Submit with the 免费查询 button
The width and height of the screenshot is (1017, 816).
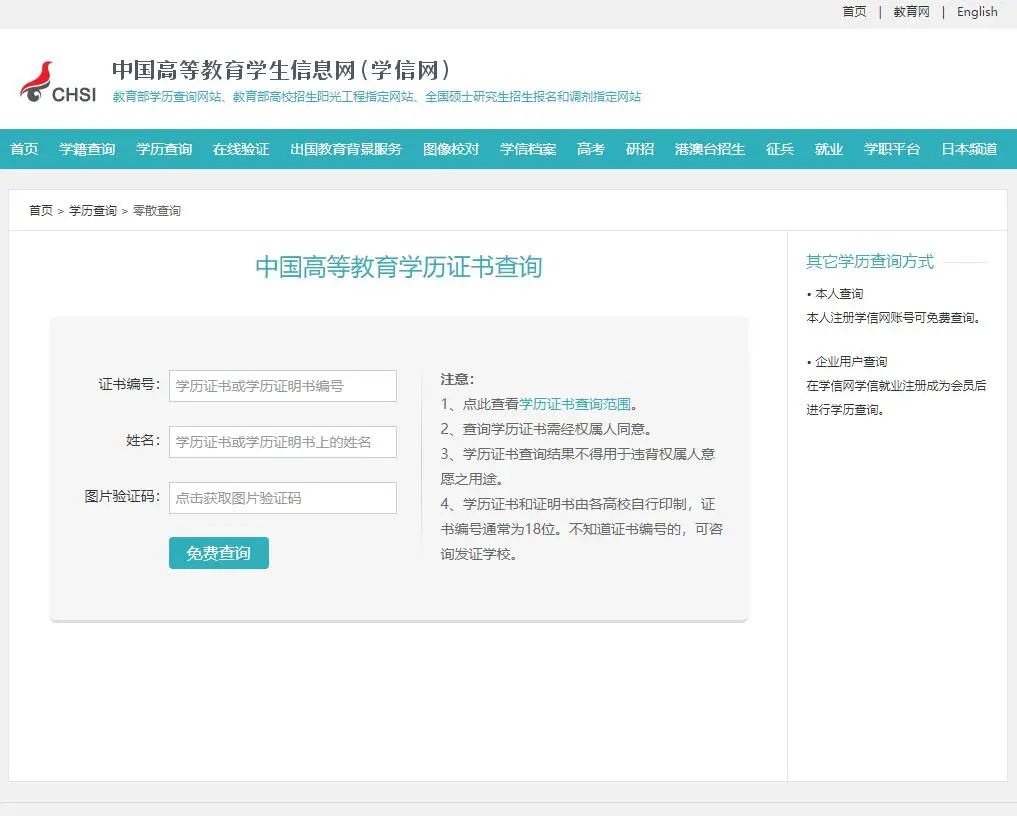(219, 553)
